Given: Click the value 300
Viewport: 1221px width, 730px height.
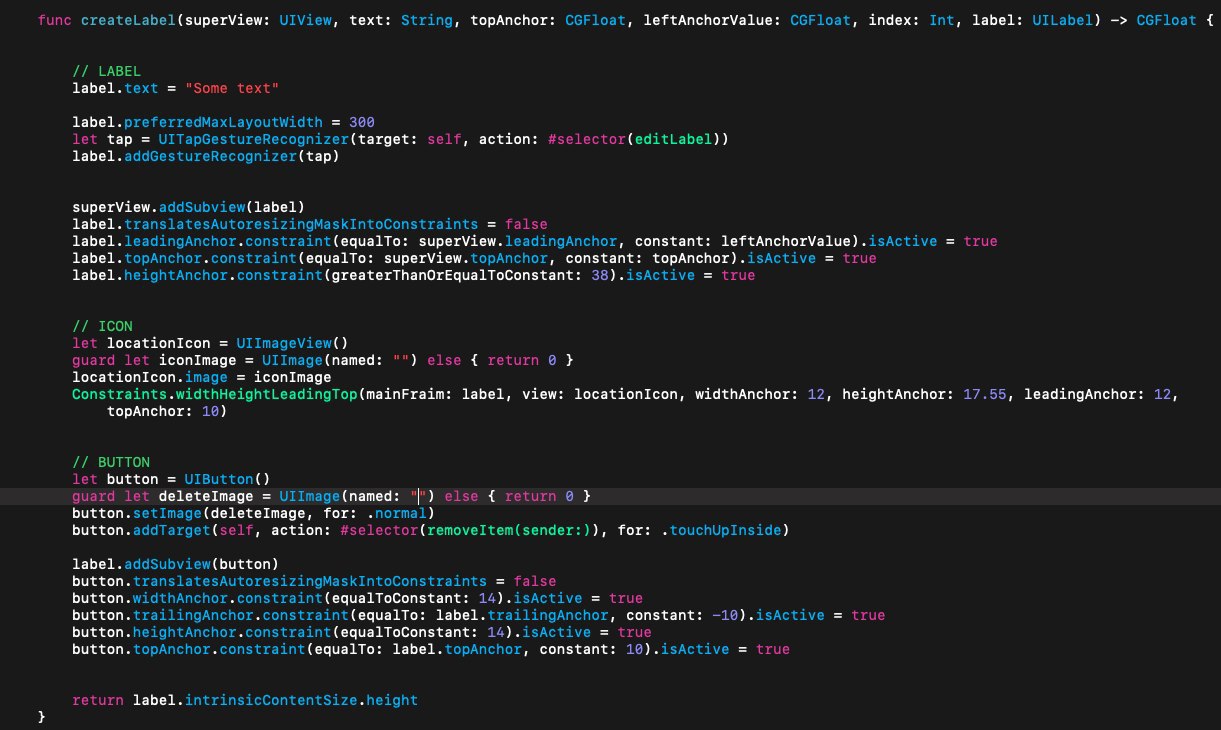Looking at the screenshot, I should click(x=362, y=122).
